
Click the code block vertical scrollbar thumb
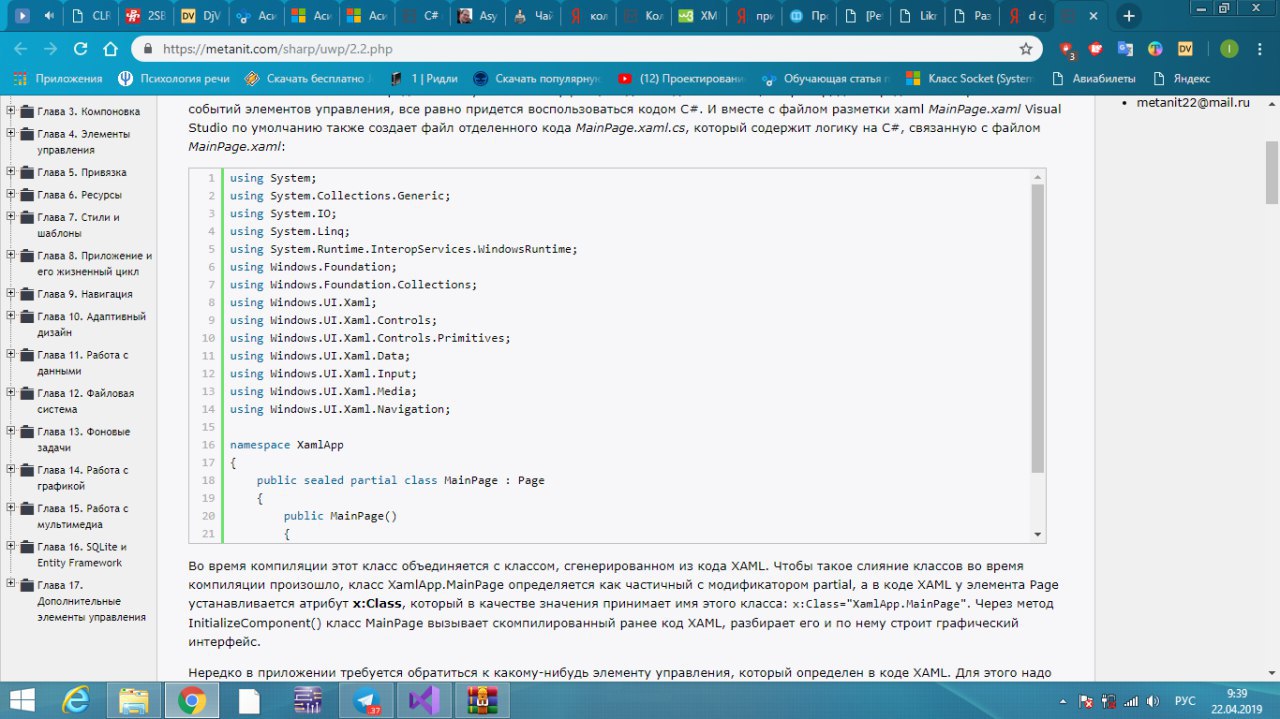pyautogui.click(x=1037, y=328)
